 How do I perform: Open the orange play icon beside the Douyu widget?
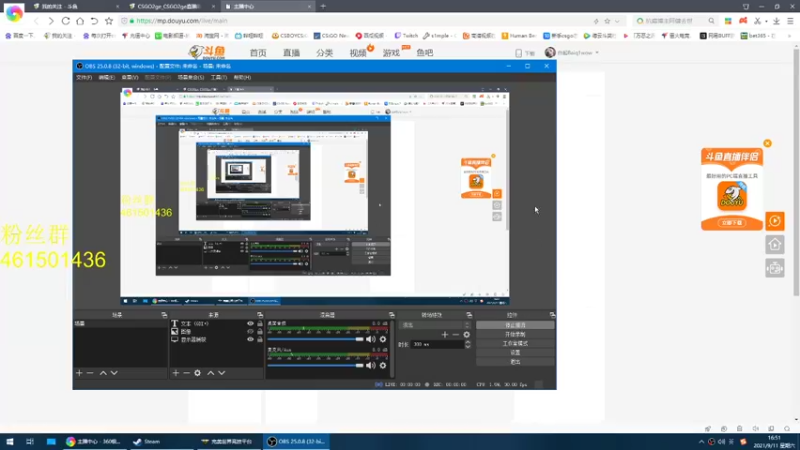coord(774,221)
